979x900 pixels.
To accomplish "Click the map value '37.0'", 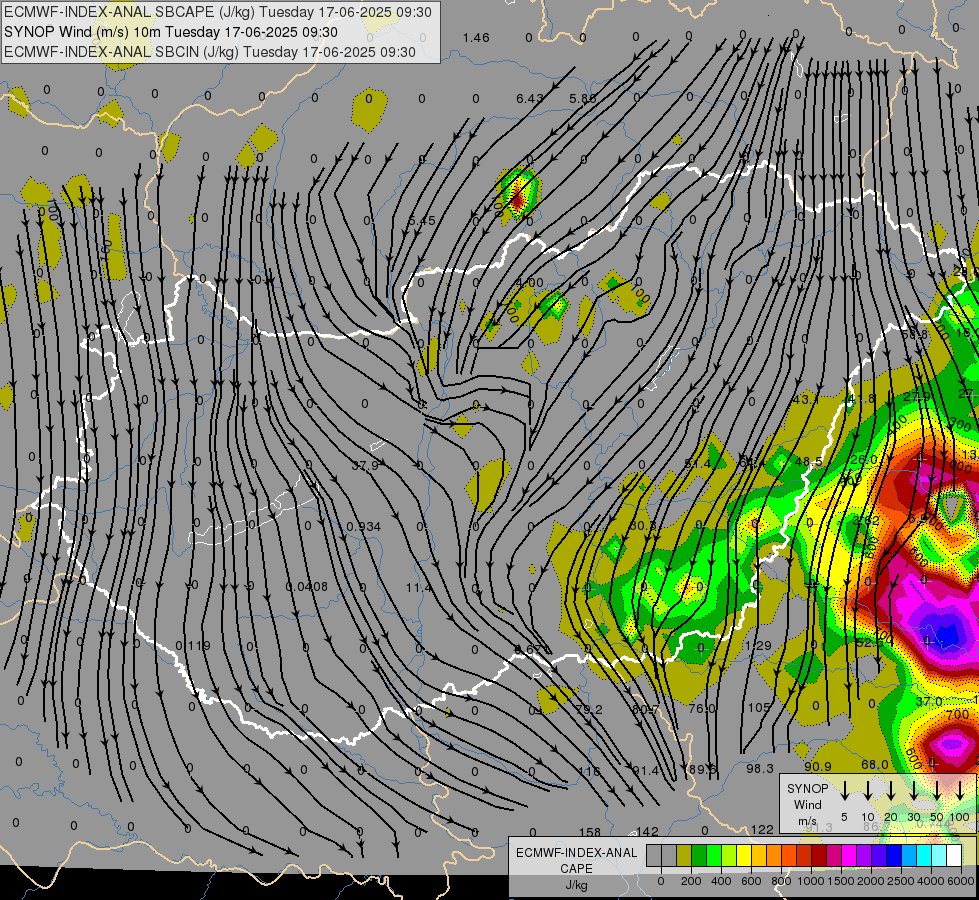I will tap(928, 702).
